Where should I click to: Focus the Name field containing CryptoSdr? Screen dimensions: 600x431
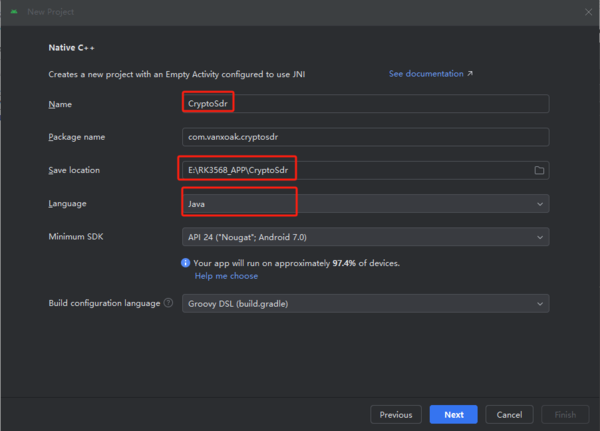click(x=364, y=104)
